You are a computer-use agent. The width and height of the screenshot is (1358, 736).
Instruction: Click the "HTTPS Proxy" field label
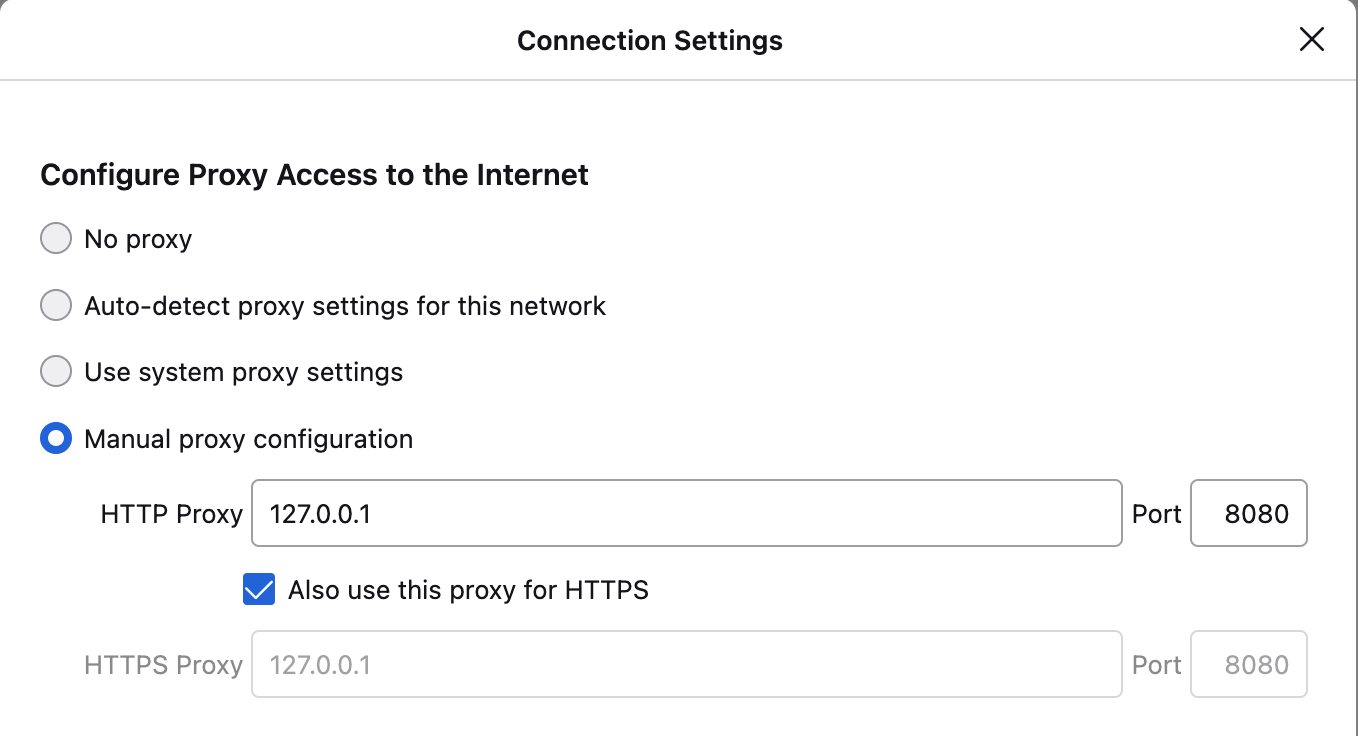coord(164,665)
